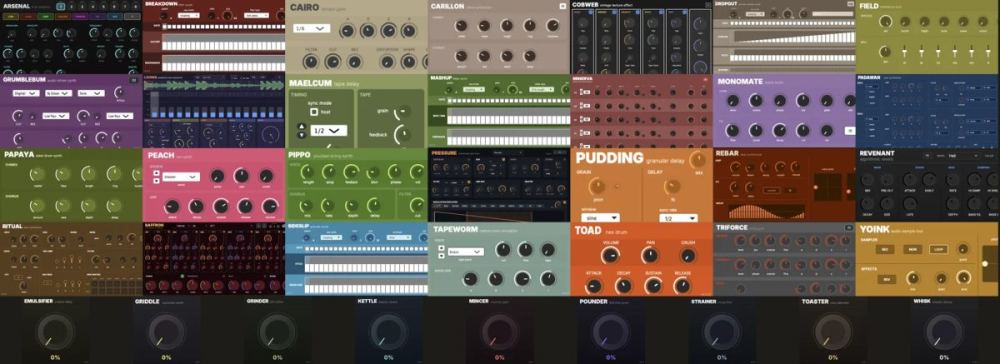Click the waveform display in the looper plugin
Viewport: 1000px width, 364px height.
[214, 85]
